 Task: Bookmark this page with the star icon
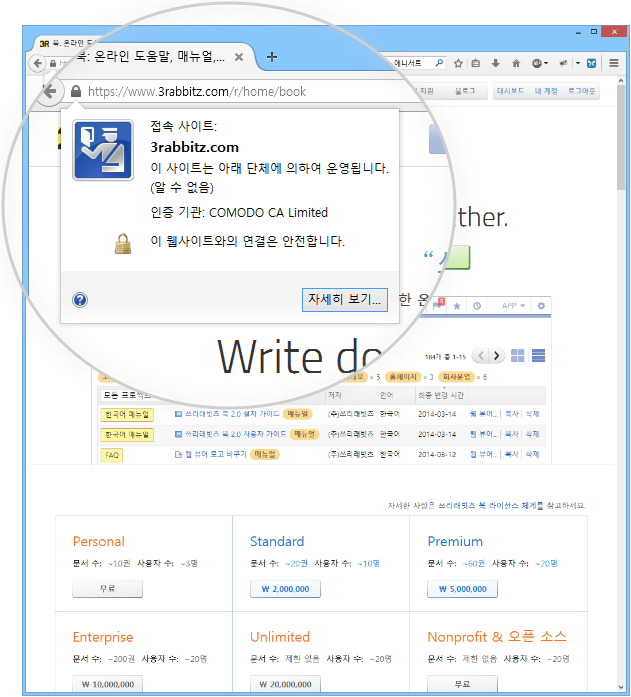[458, 63]
